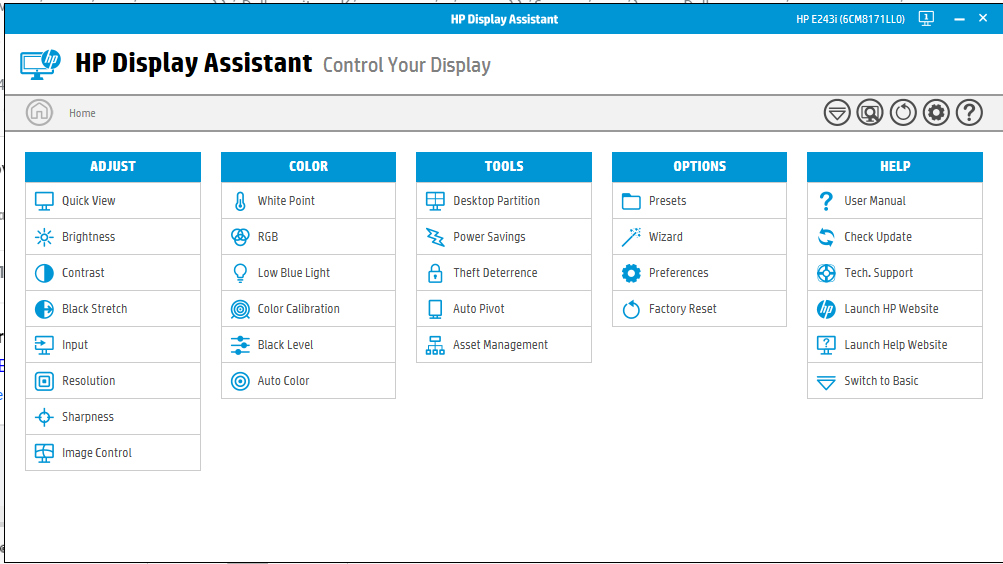Click the Resolution square icon
This screenshot has height=564, width=1003.
click(x=44, y=381)
